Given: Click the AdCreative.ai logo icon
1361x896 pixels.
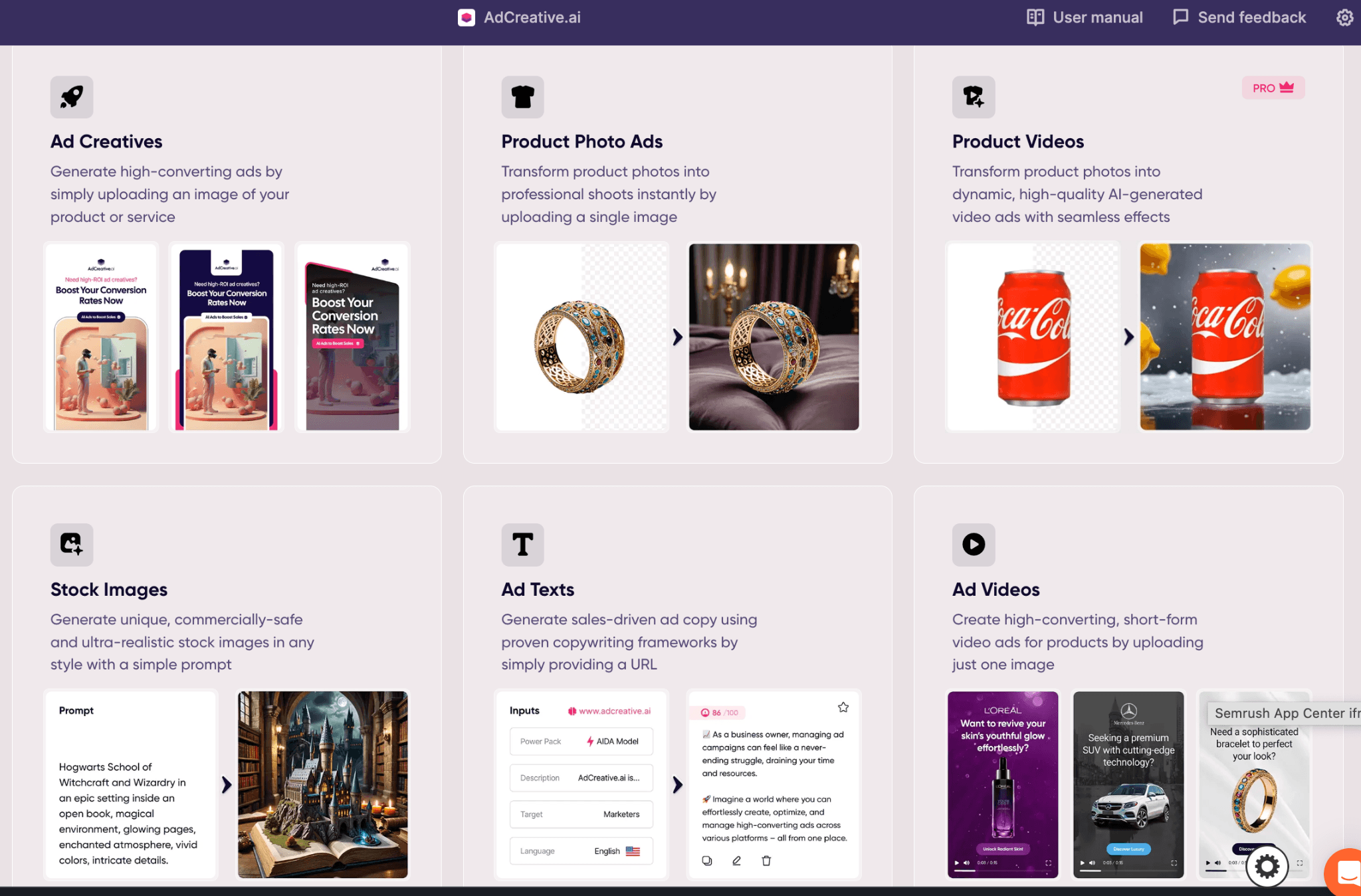Looking at the screenshot, I should click(x=467, y=17).
